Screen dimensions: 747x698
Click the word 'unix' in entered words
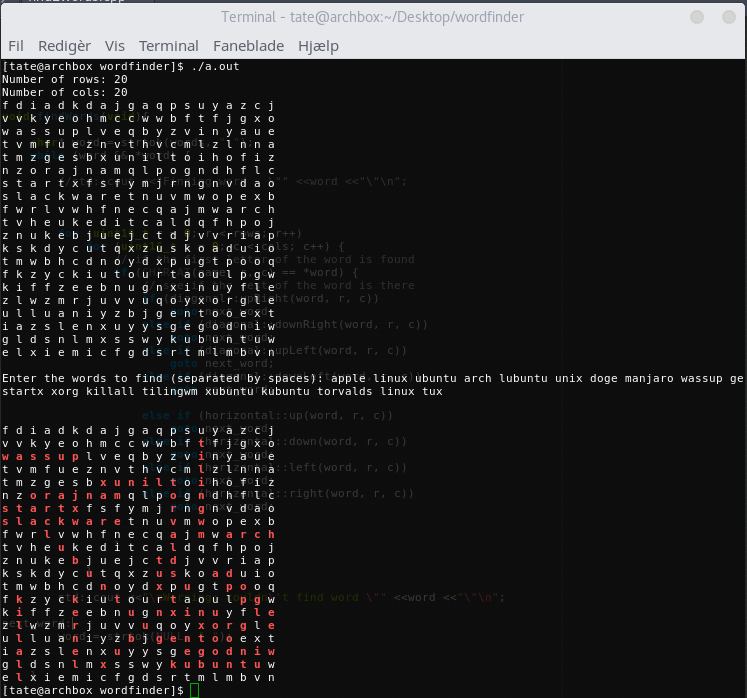569,378
